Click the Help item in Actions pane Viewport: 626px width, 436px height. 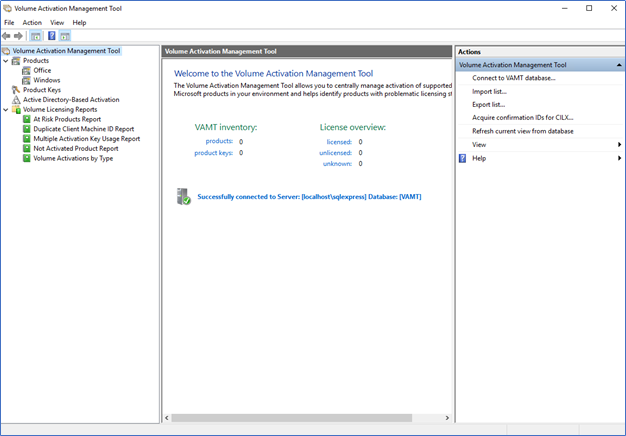coord(479,158)
